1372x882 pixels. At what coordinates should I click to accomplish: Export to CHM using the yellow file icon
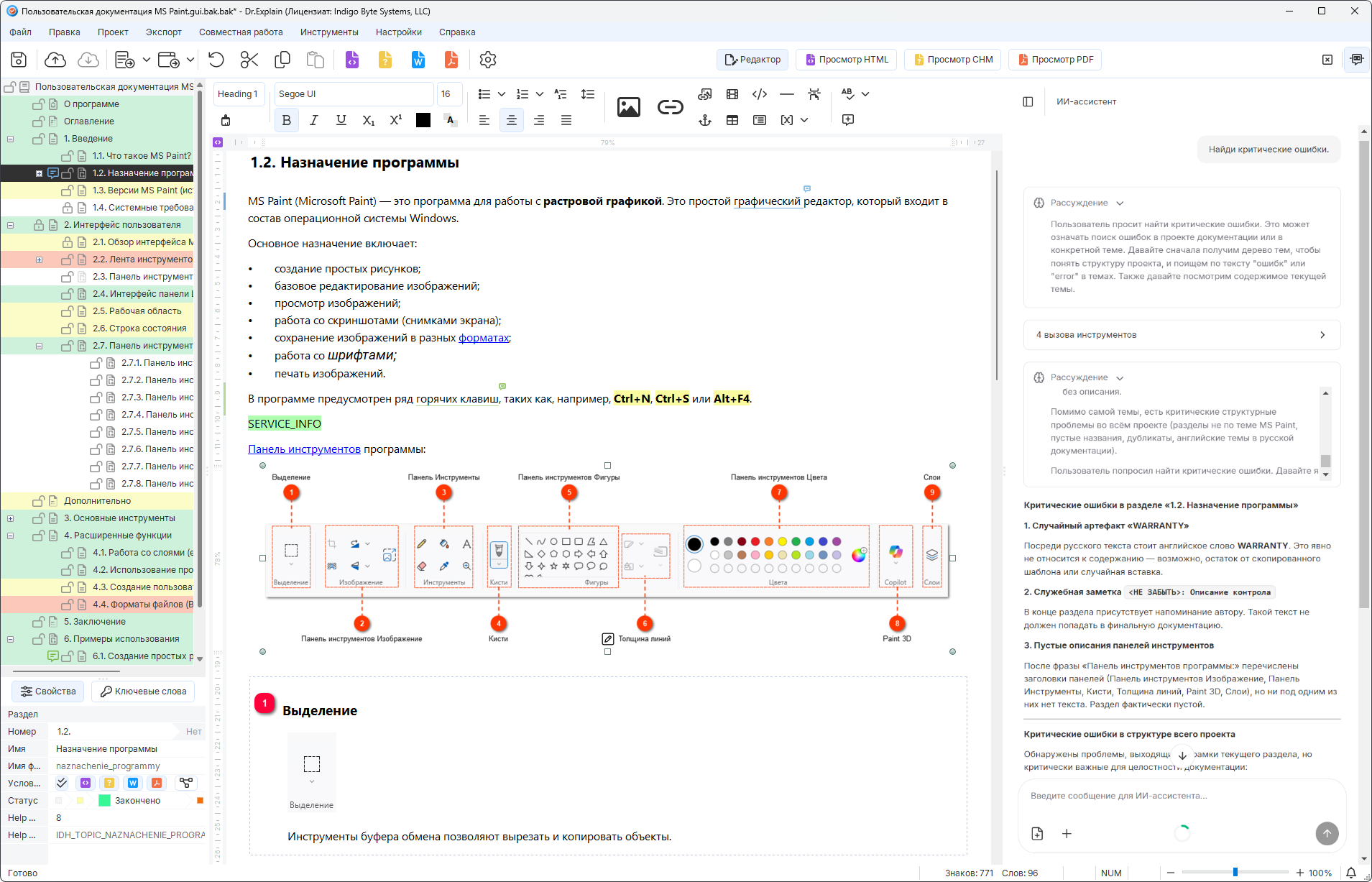385,60
